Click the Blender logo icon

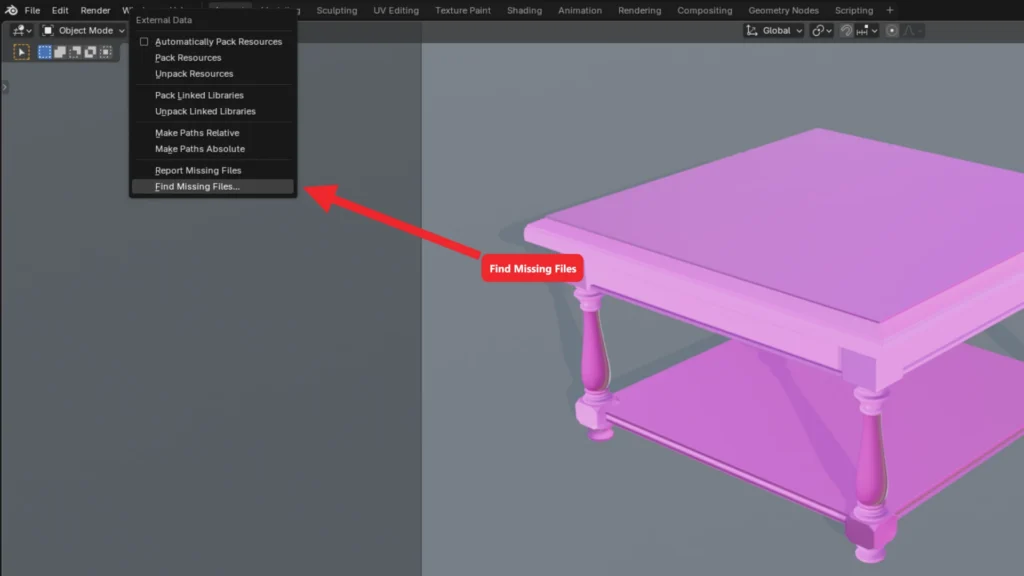11,10
